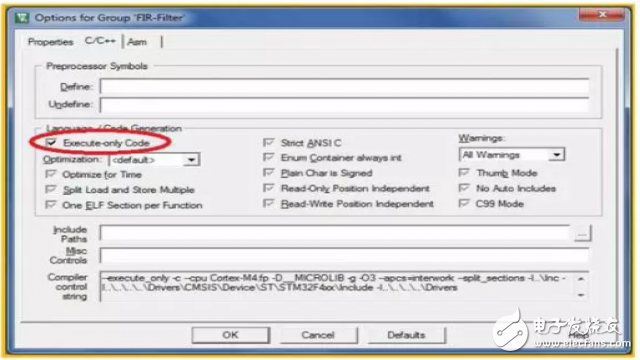Viewport: 640px width, 360px height.
Task: Browse include paths with the ellipsis button
Action: coord(582,234)
